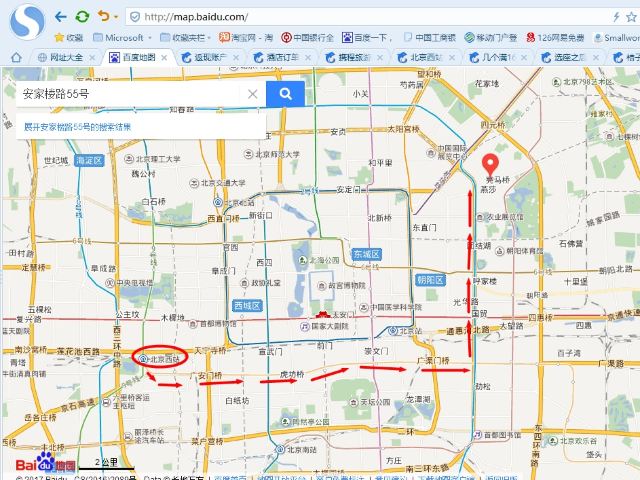Click the 国家大剧院 map icon

tap(304, 327)
